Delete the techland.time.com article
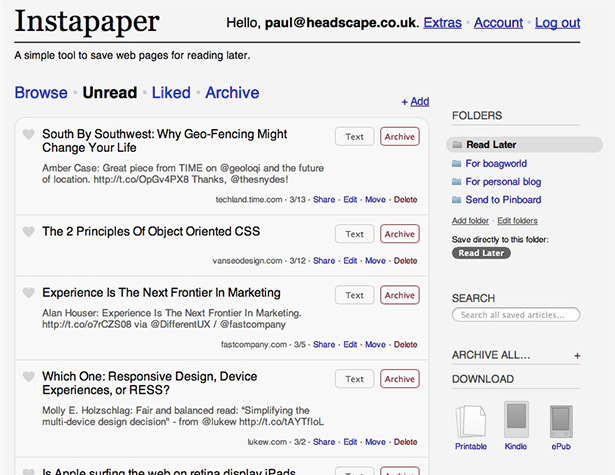This screenshot has height=475, width=615. pyautogui.click(x=406, y=200)
